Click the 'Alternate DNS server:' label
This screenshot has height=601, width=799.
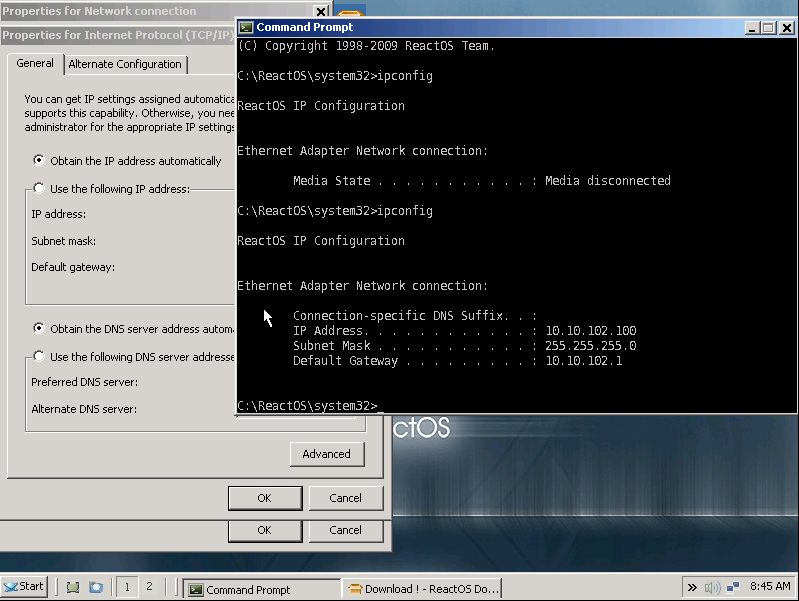(84, 409)
